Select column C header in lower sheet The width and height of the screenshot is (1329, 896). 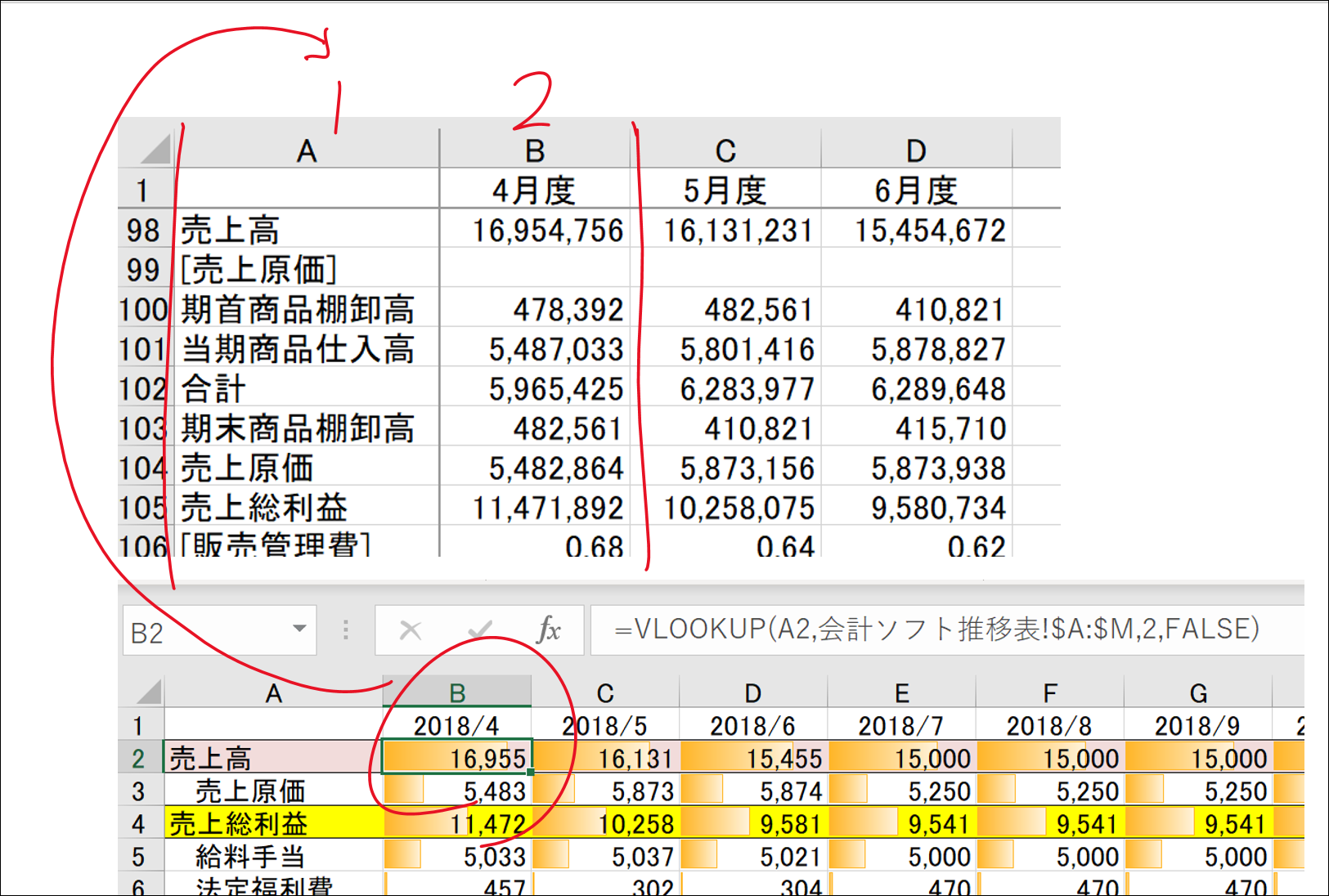pos(605,692)
